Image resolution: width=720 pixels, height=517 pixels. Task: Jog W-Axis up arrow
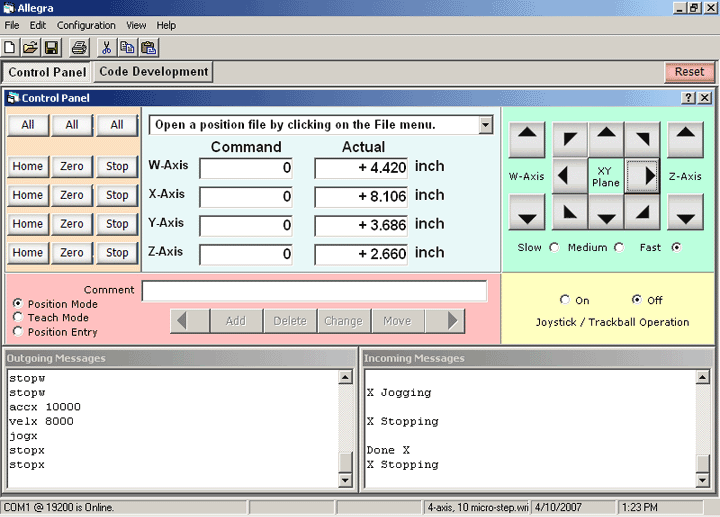[x=527, y=139]
